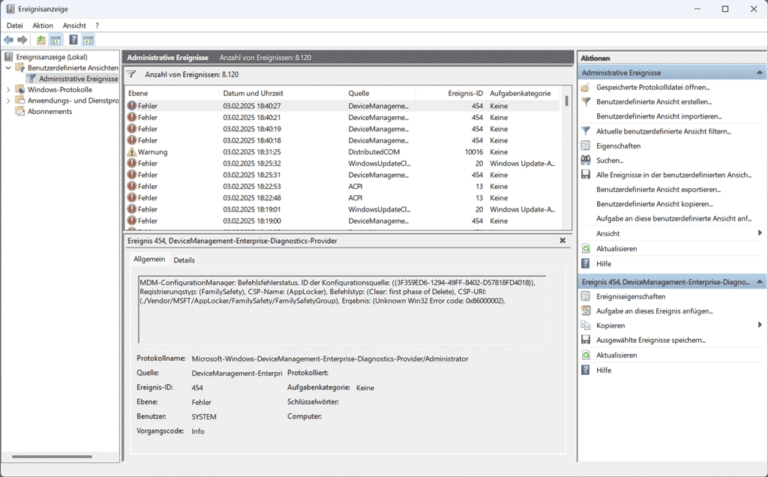Click the Back arrow toolbar icon
The height and width of the screenshot is (477, 768).
point(9,40)
